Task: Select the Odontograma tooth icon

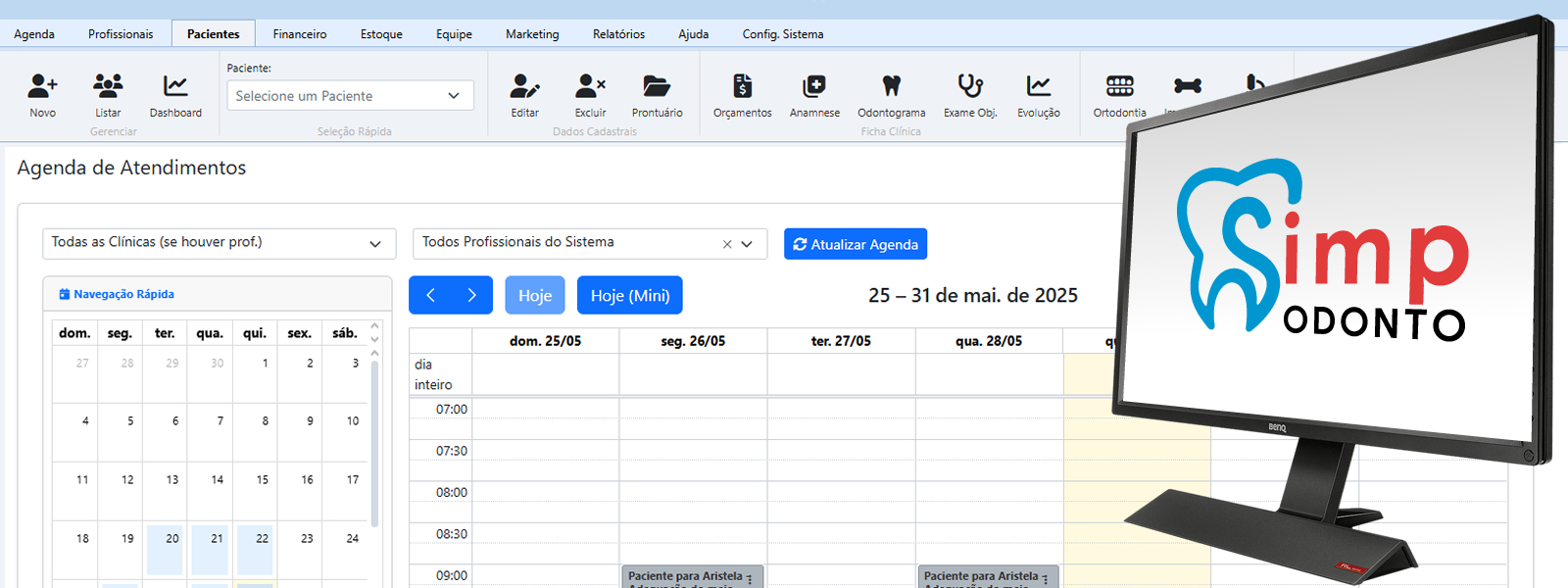Action: tap(891, 87)
